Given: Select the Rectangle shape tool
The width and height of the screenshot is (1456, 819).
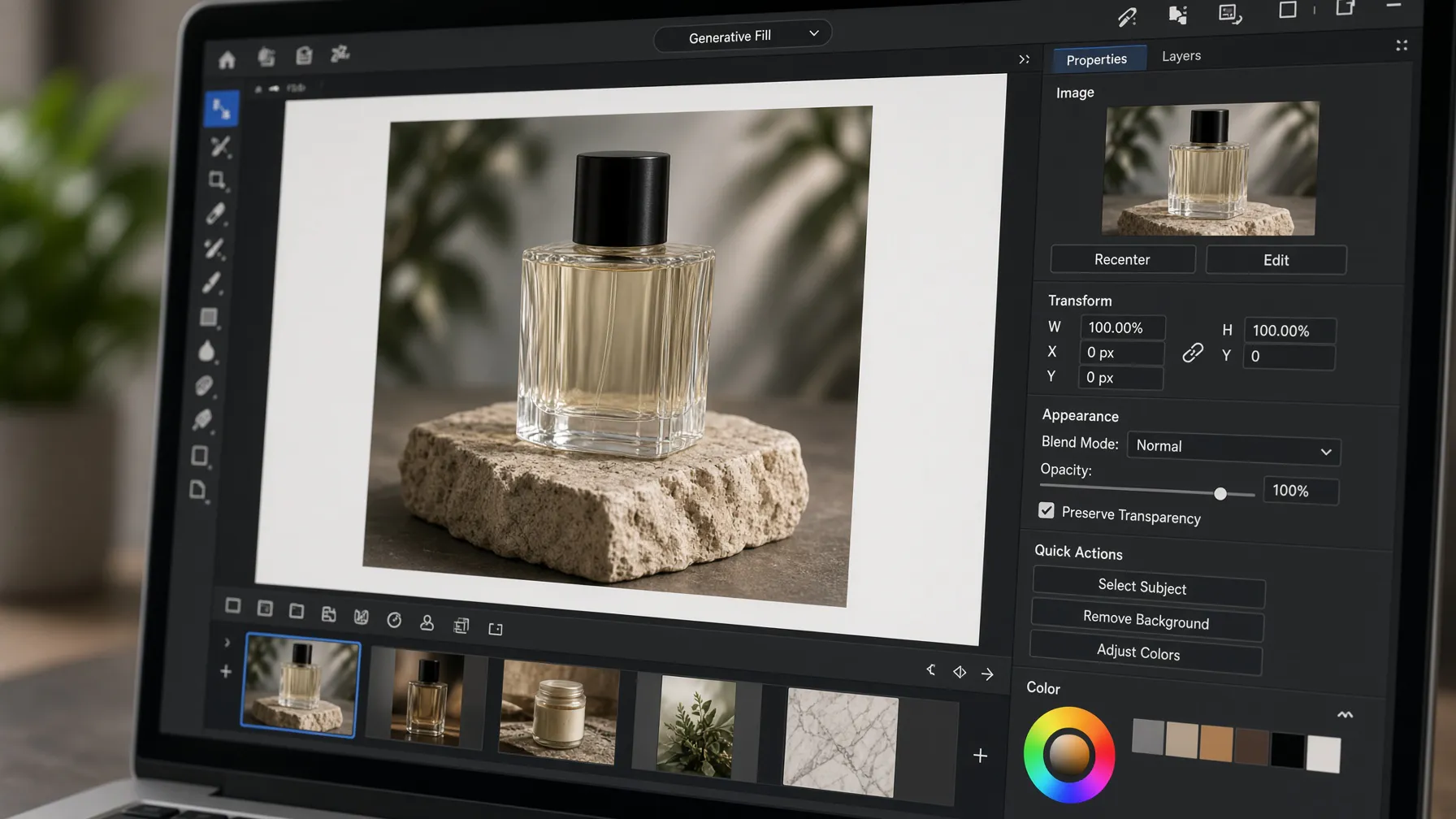Looking at the screenshot, I should point(209,317).
